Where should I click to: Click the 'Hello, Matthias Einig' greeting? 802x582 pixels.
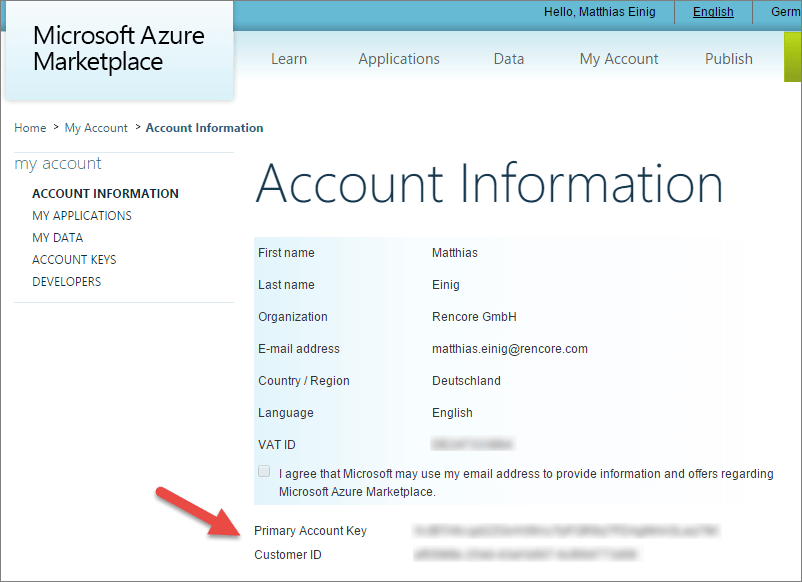tap(599, 12)
